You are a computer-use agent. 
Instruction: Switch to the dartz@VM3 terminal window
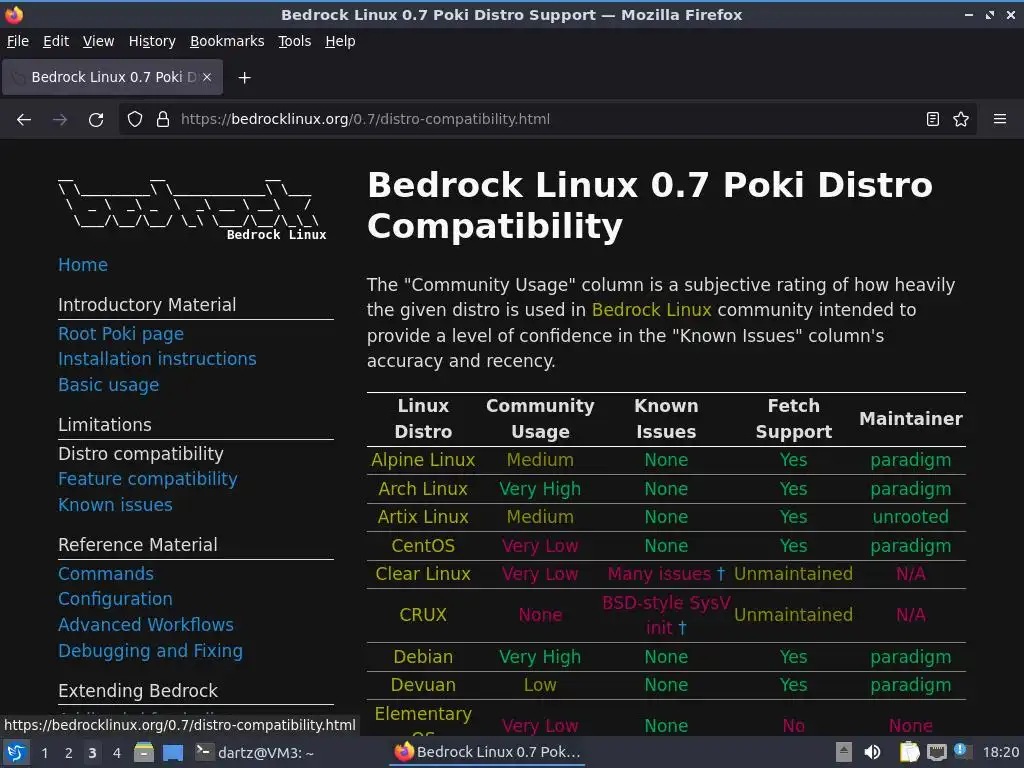[x=255, y=753]
